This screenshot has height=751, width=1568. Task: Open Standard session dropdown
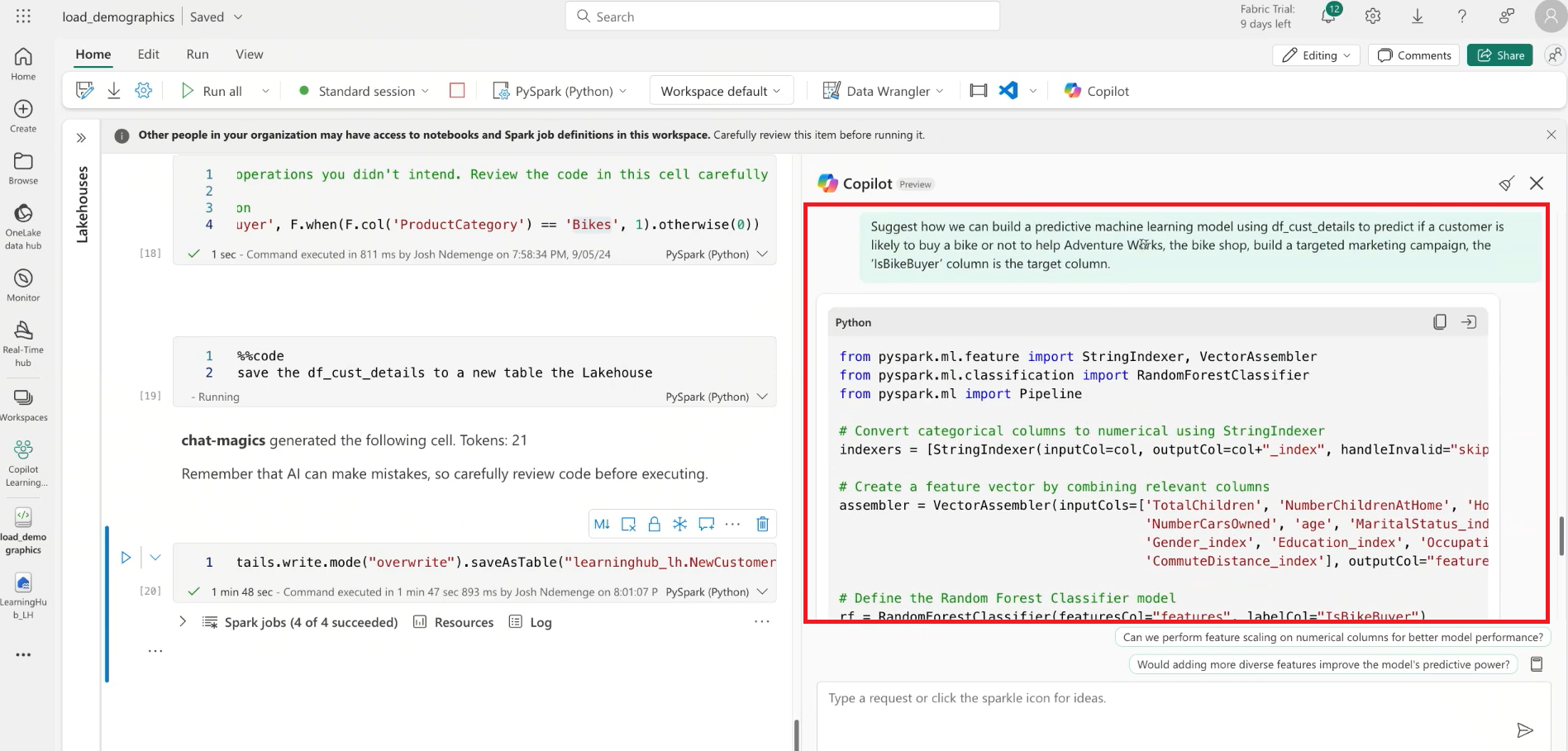364,91
